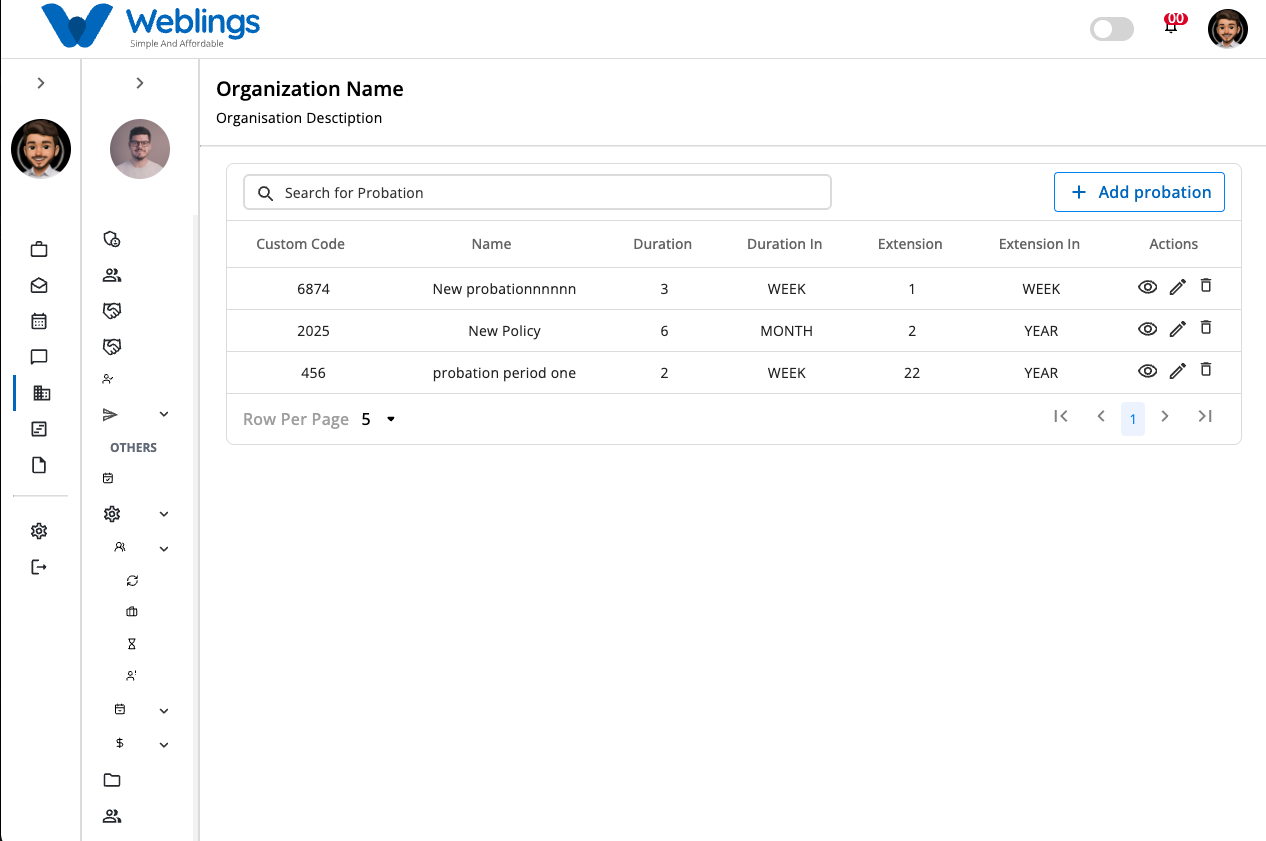Click the person with exclamation mark icon
This screenshot has width=1266, height=841.
131,676
